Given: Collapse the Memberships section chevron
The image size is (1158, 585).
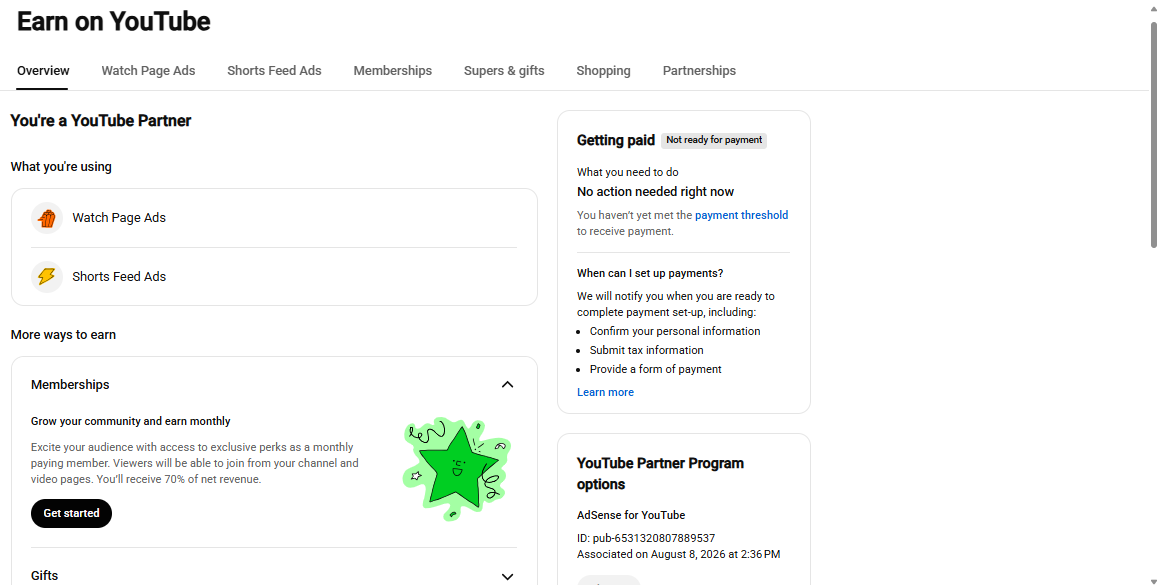Looking at the screenshot, I should (507, 384).
